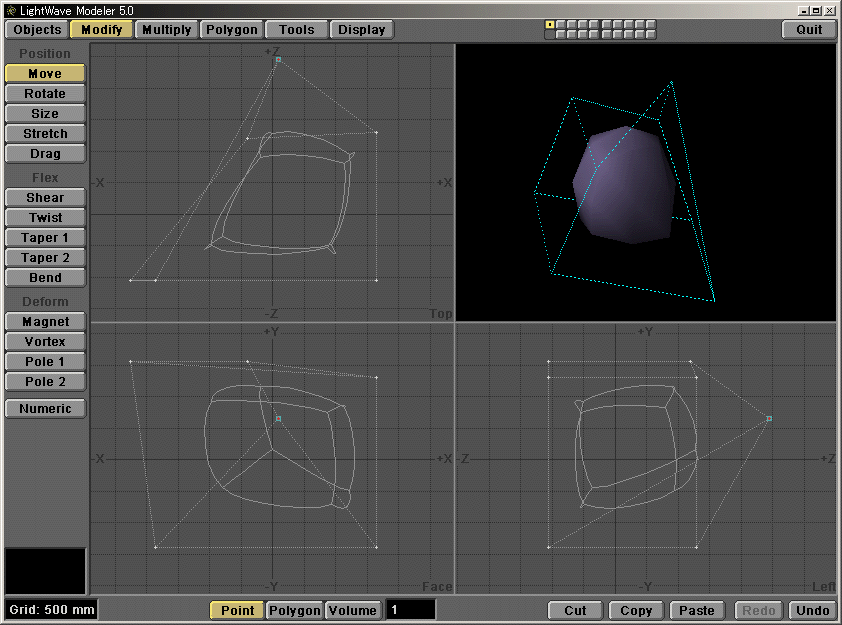Screen dimensions: 842x625
Task: Click the Copy button
Action: 635,610
